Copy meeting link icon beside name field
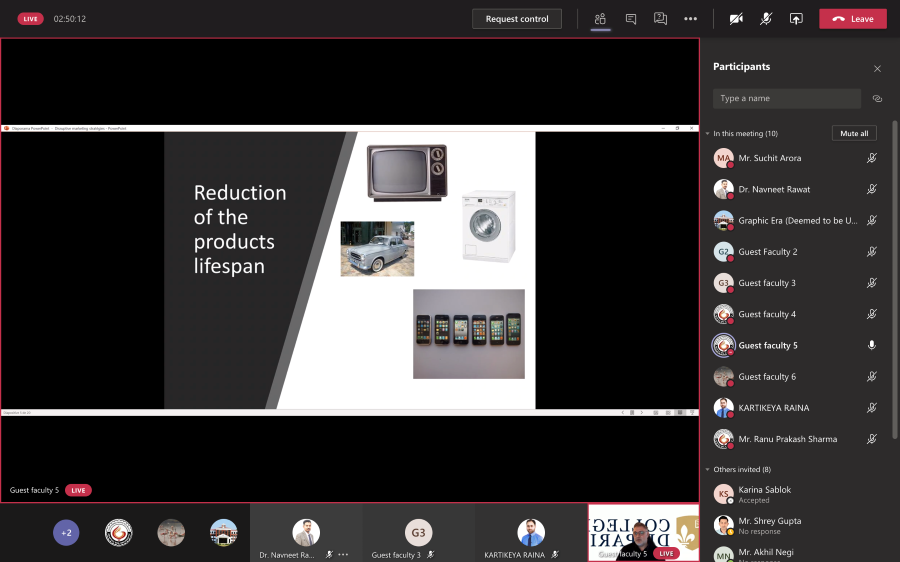 pyautogui.click(x=877, y=99)
